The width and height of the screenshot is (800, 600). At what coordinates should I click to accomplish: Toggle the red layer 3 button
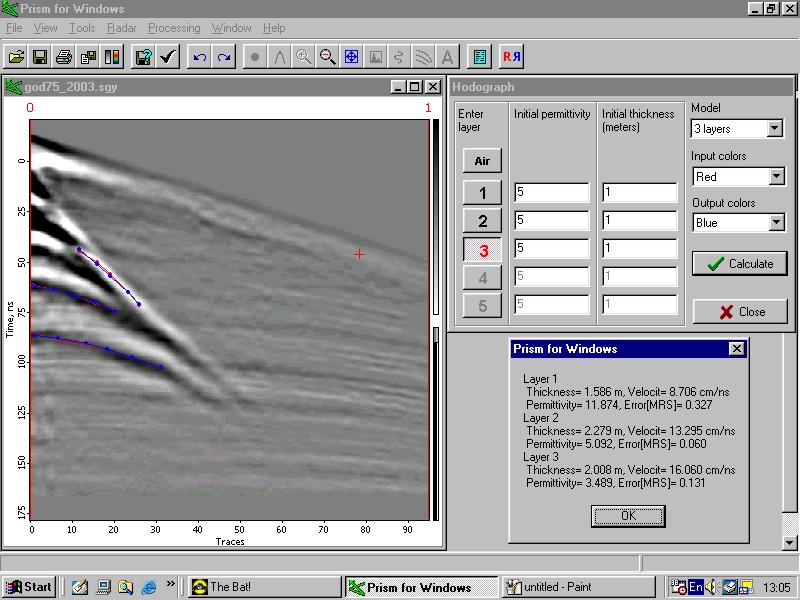click(482, 250)
